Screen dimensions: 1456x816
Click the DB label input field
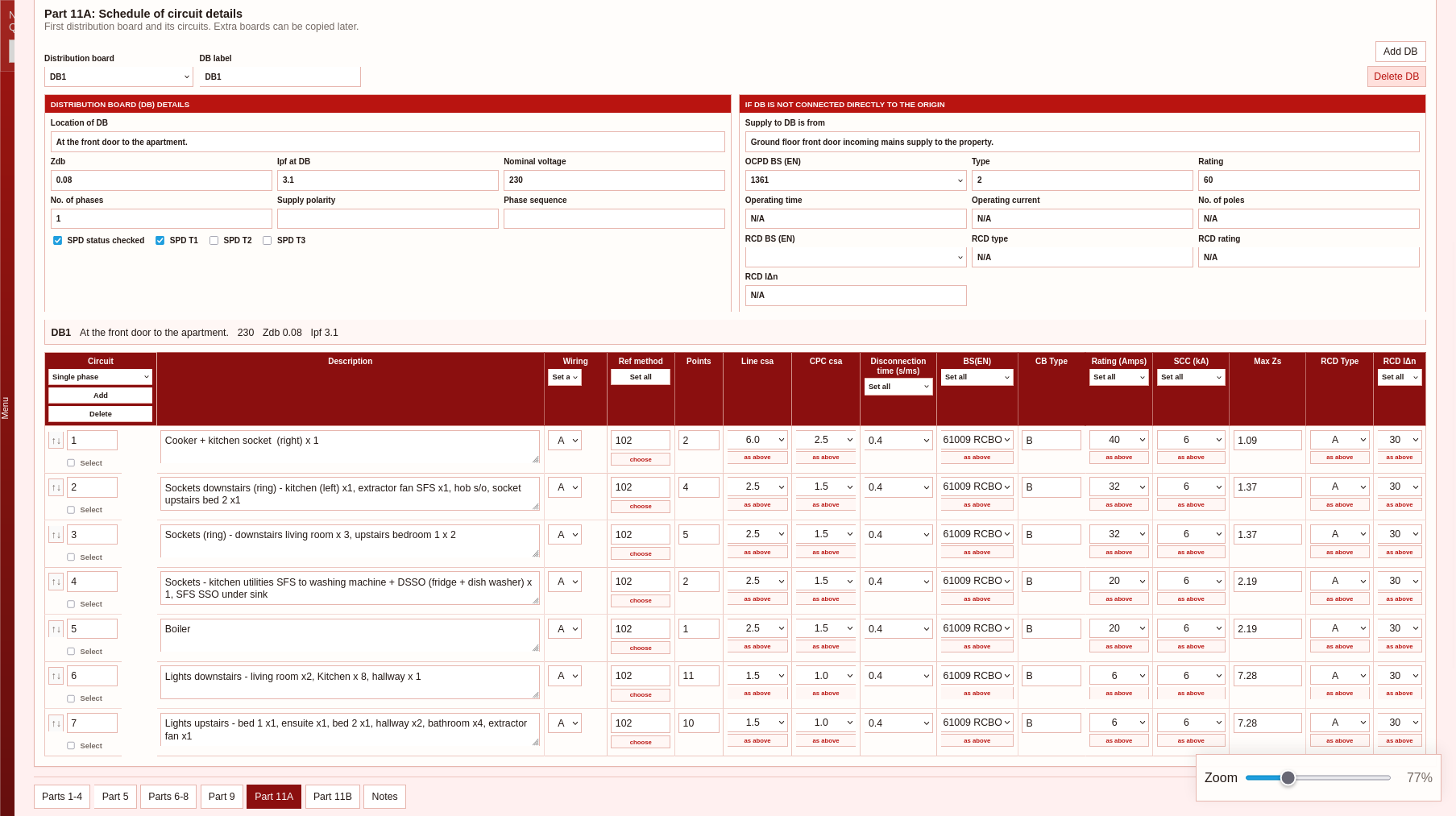click(x=280, y=77)
